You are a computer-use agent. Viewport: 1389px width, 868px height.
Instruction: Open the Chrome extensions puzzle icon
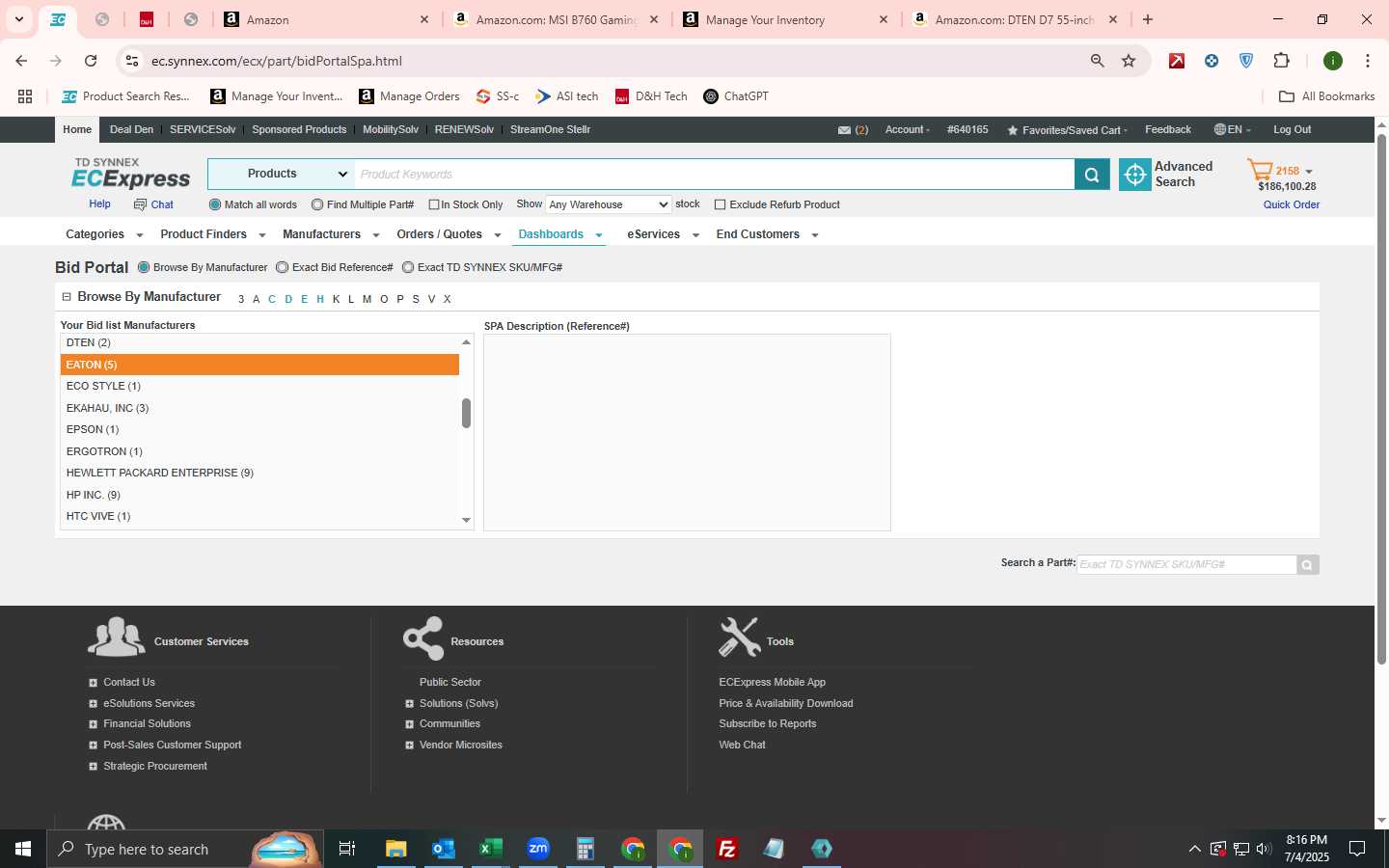click(1281, 61)
